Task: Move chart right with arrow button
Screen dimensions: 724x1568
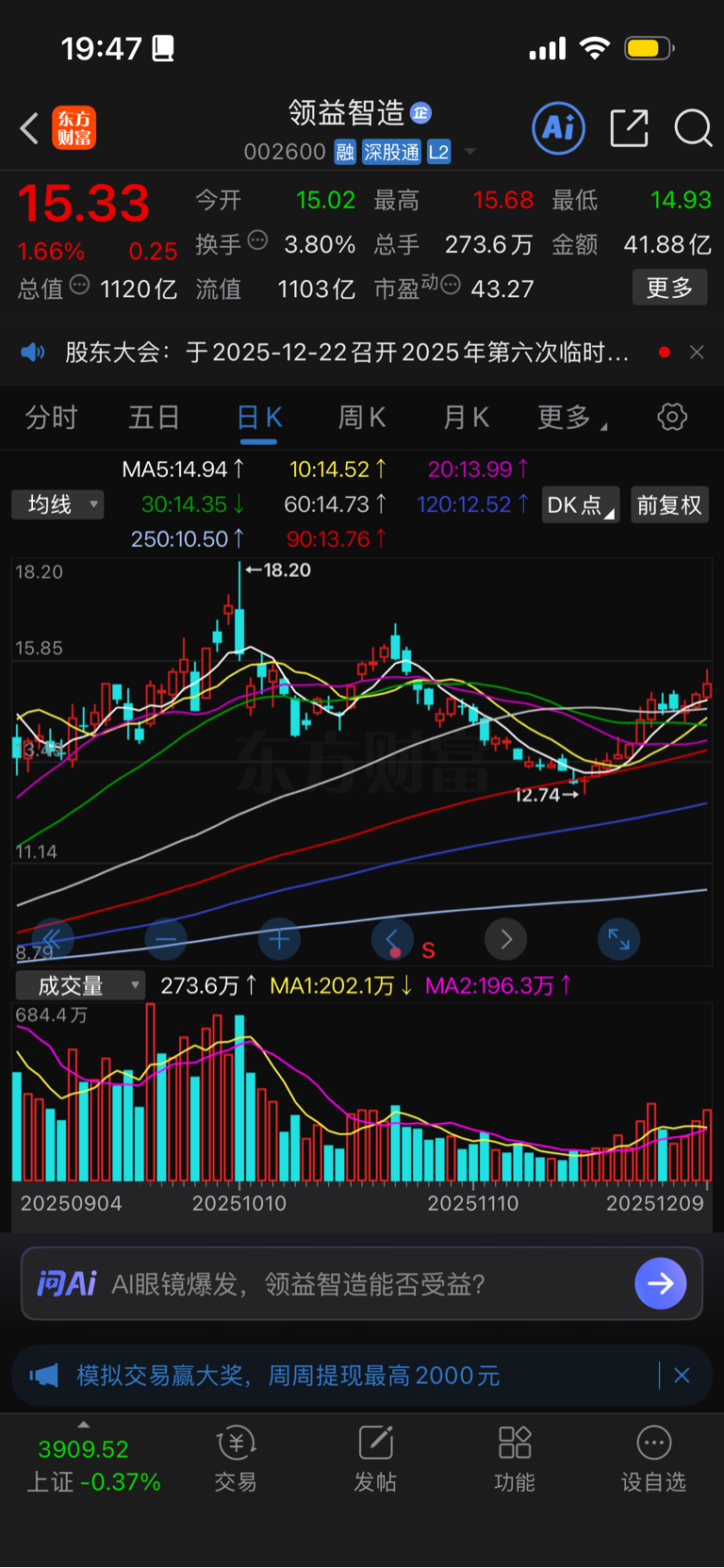Action: 505,939
